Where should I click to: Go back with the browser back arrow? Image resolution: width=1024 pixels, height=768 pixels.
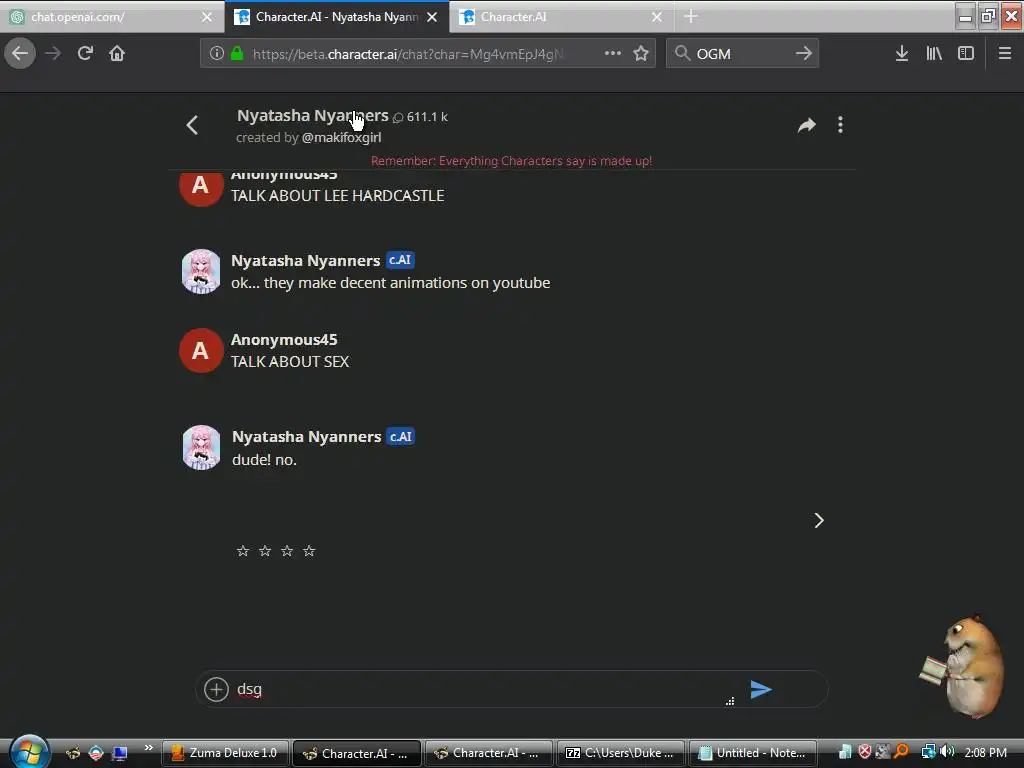[x=20, y=54]
